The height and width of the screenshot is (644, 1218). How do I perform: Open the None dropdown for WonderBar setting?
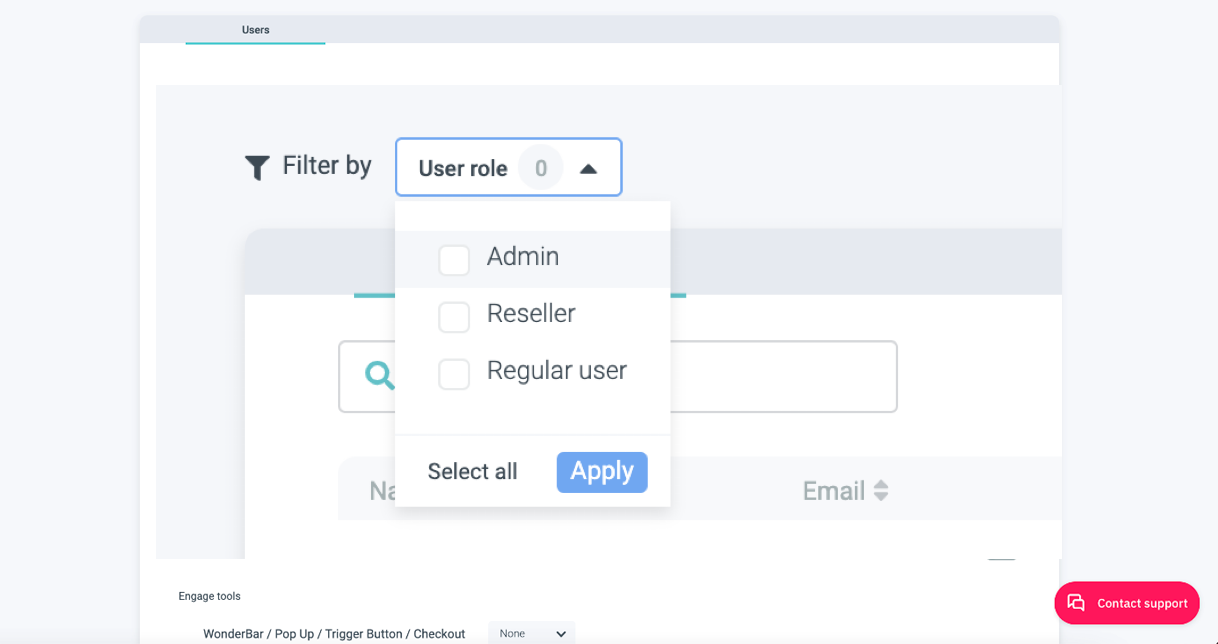tap(532, 633)
